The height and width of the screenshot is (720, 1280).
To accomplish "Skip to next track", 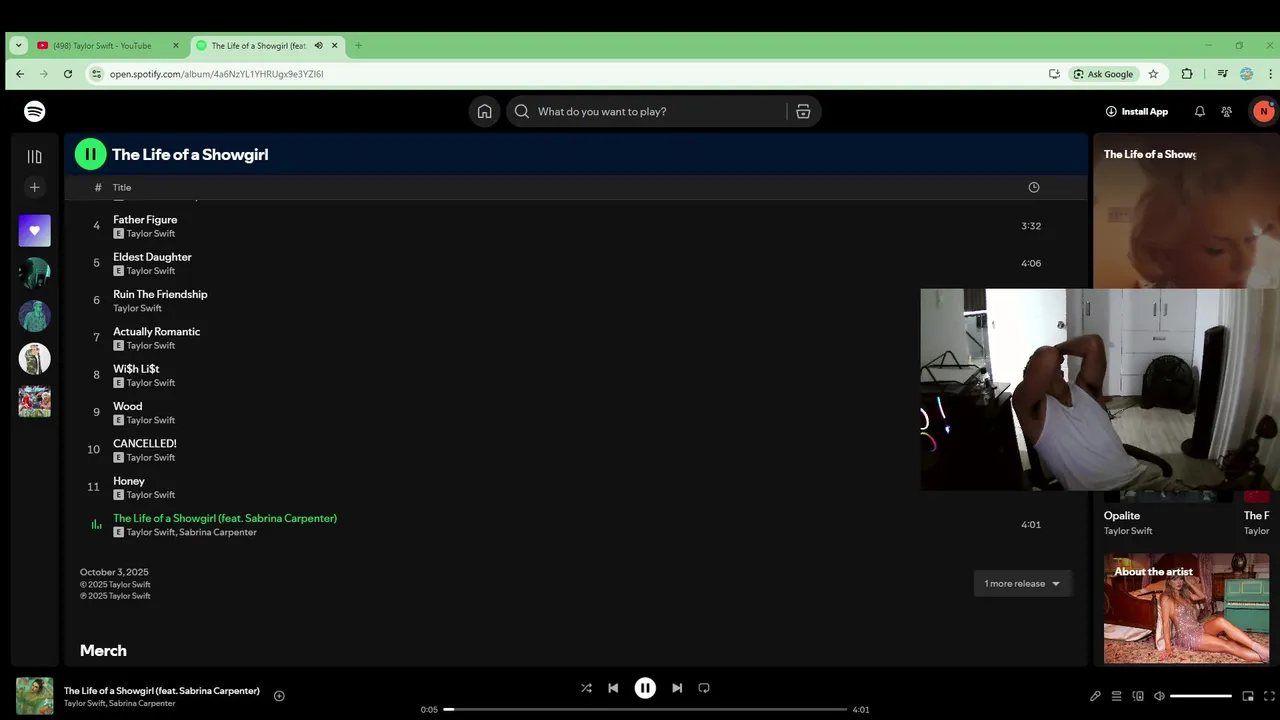I will point(677,688).
